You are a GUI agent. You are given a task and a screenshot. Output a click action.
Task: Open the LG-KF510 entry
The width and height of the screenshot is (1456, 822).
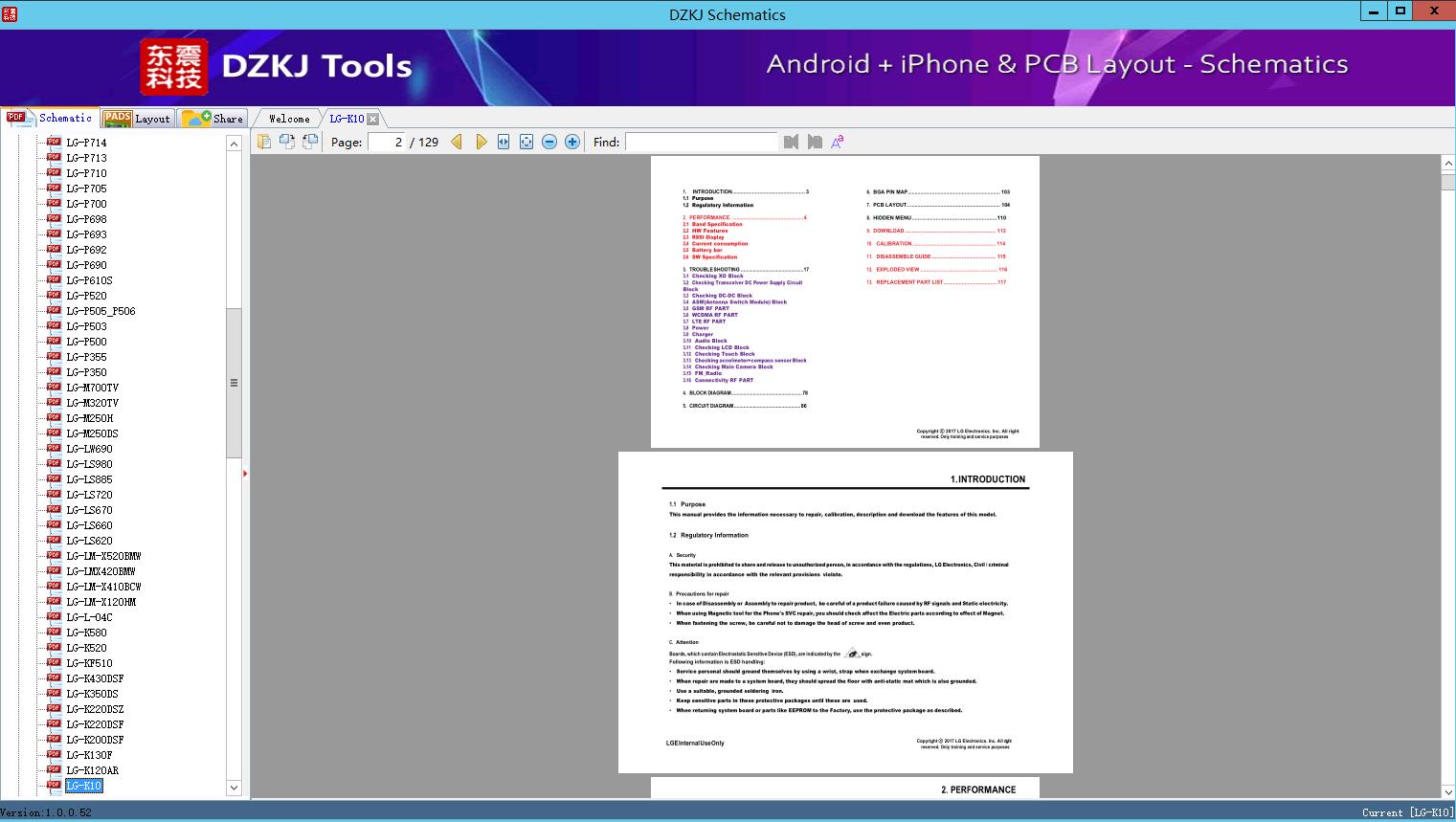[89, 663]
